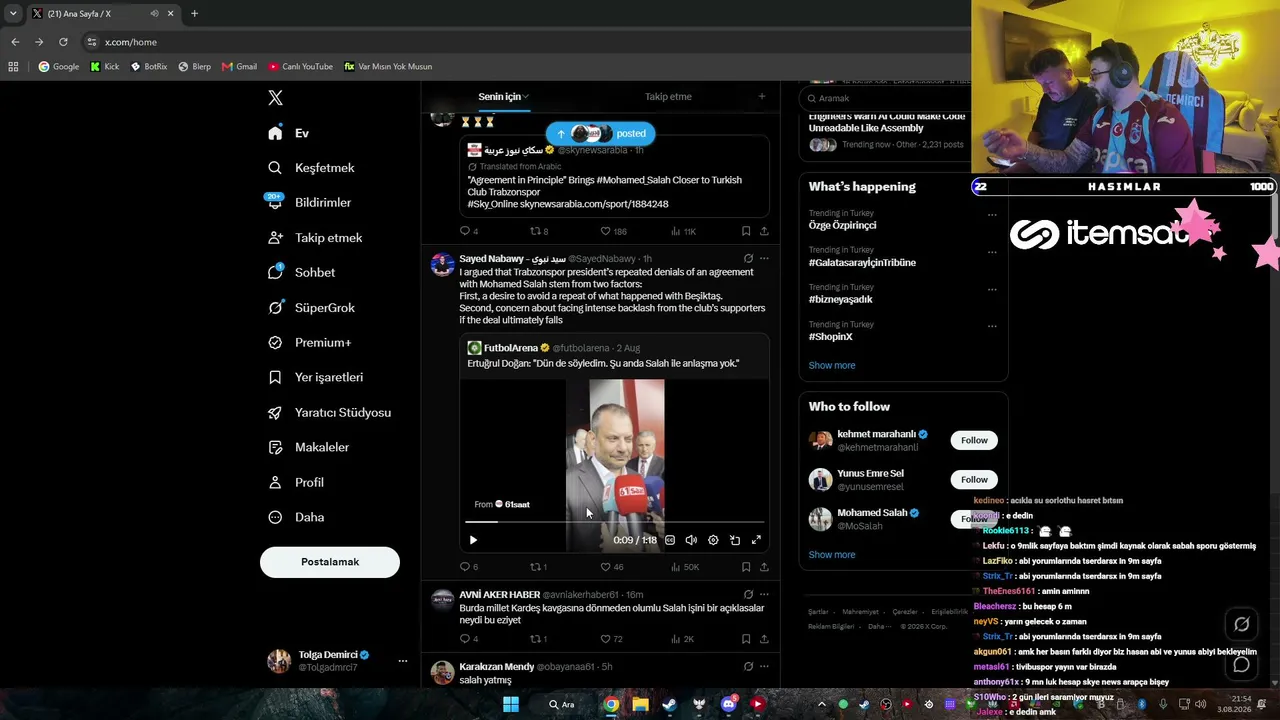Open a new Chrome tab
The width and height of the screenshot is (1280, 720).
pos(194,14)
